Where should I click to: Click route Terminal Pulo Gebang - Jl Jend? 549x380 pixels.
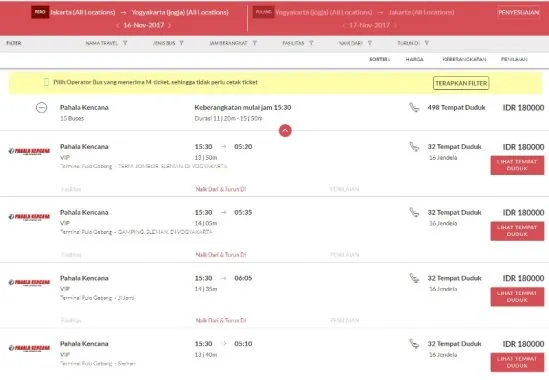tap(97, 298)
